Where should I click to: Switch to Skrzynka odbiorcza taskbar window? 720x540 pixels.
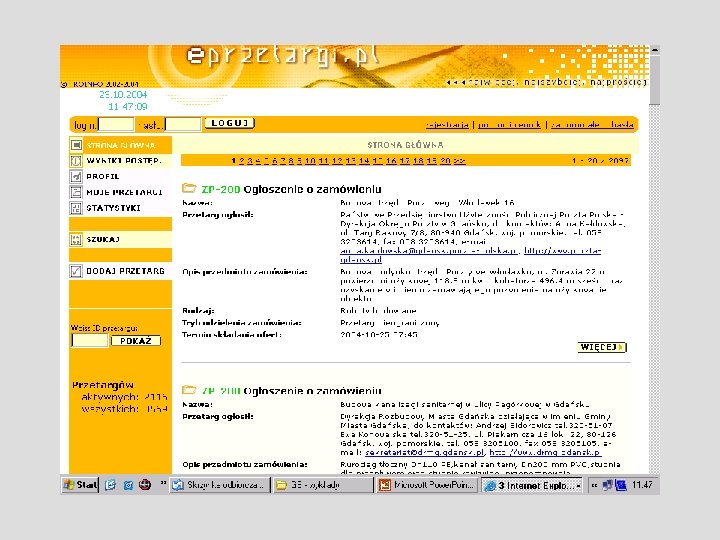(220, 485)
